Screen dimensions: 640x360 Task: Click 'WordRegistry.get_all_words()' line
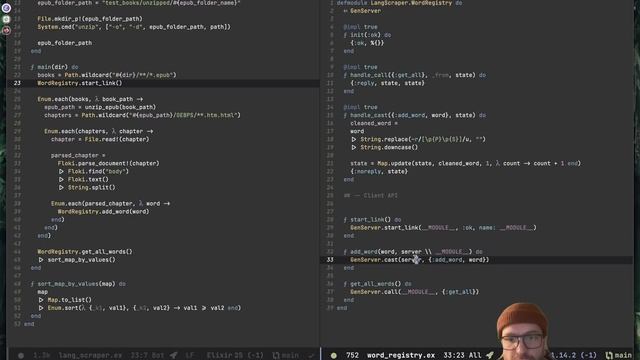tap(84, 251)
